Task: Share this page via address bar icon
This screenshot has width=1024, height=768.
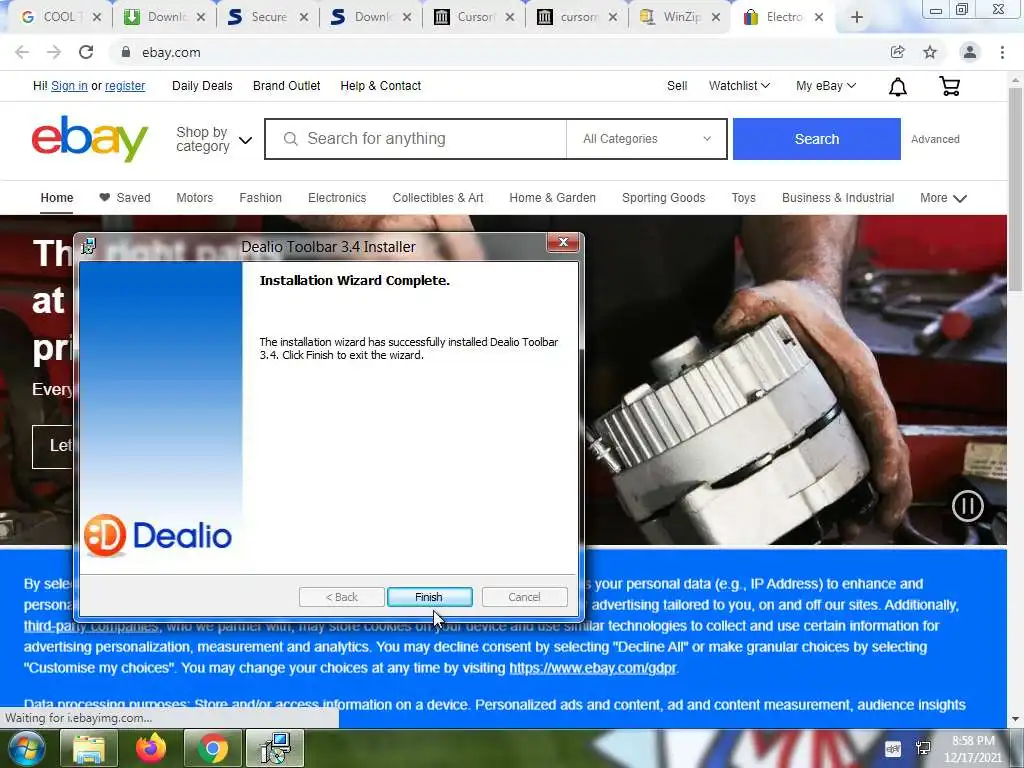Action: click(897, 52)
